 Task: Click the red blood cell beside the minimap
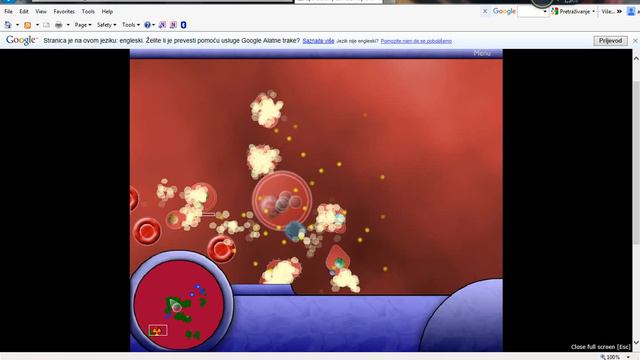pos(221,249)
